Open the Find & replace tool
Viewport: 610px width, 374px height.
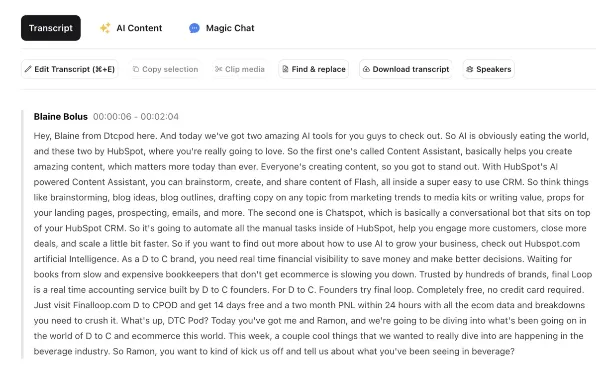click(314, 69)
